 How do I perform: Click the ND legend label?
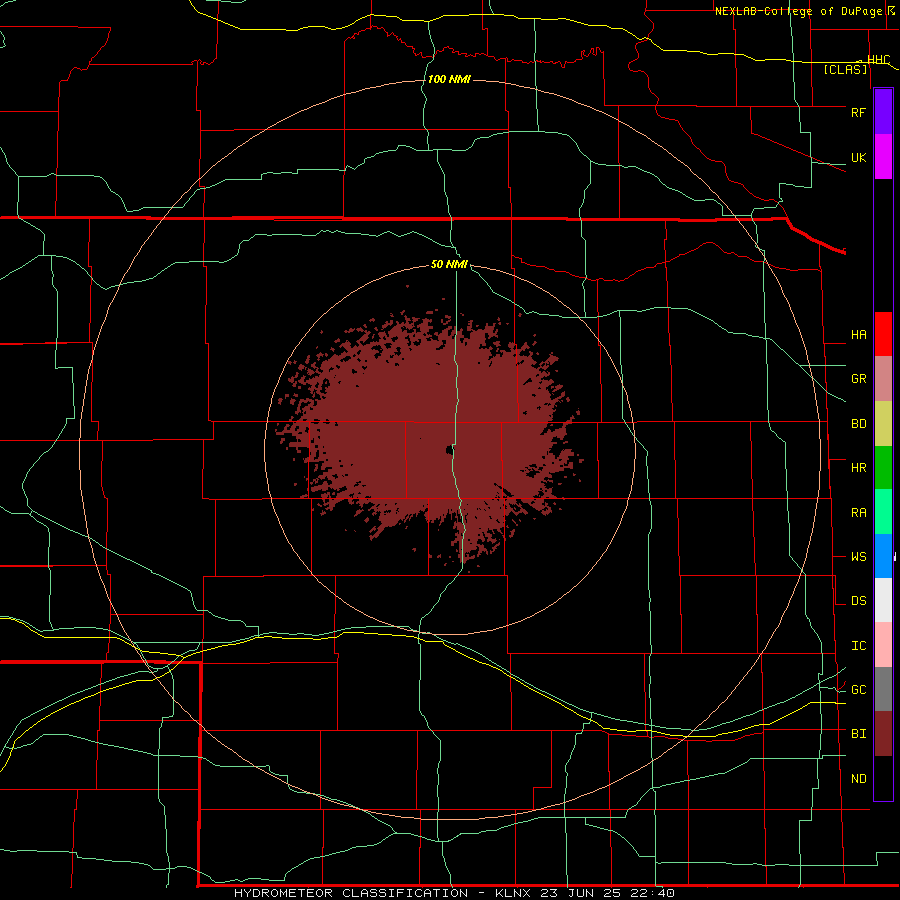(x=858, y=779)
